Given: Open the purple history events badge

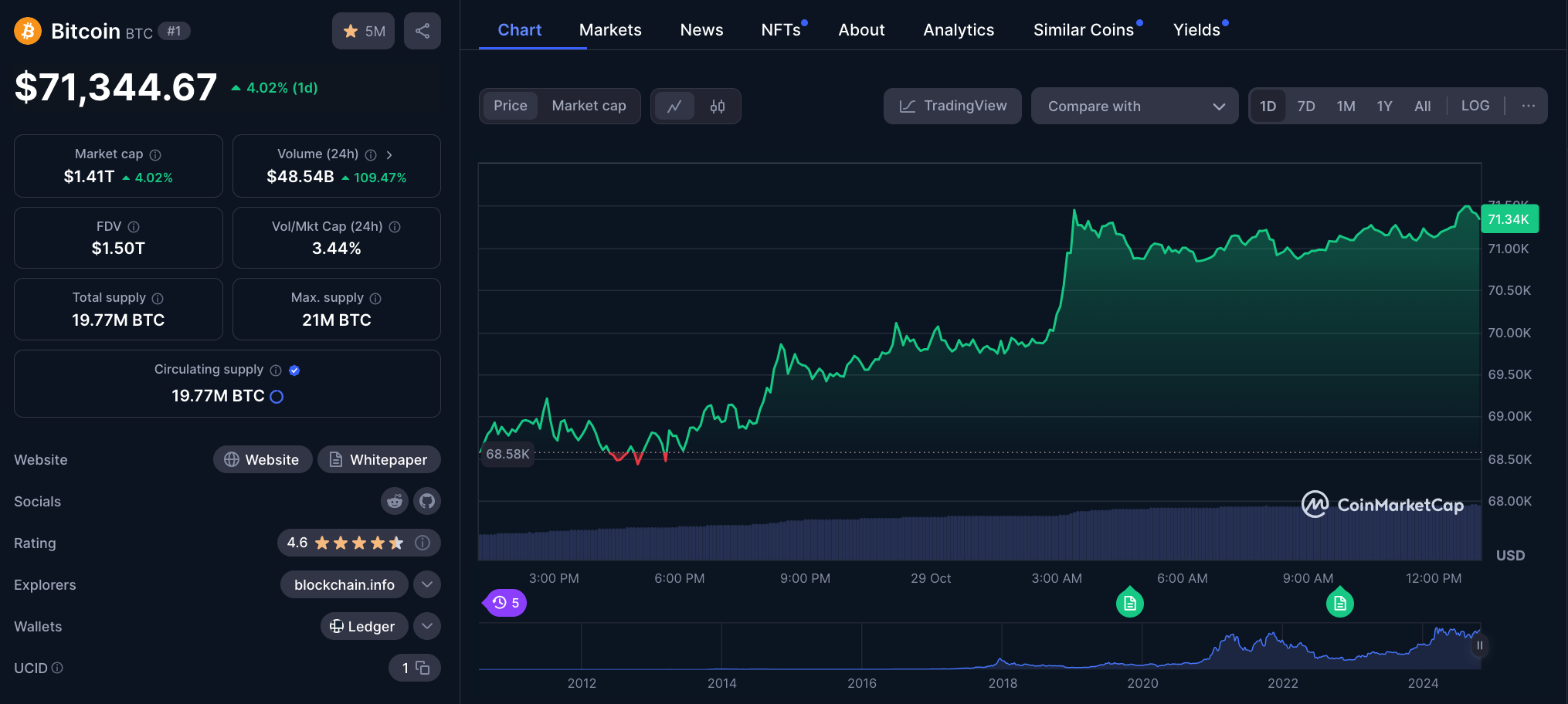Looking at the screenshot, I should point(506,603).
